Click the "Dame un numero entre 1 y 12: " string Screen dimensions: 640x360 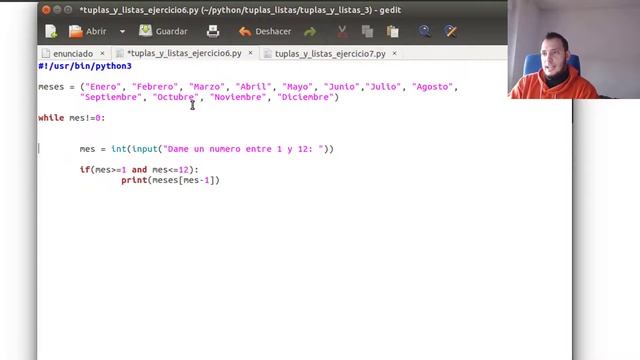click(x=243, y=149)
